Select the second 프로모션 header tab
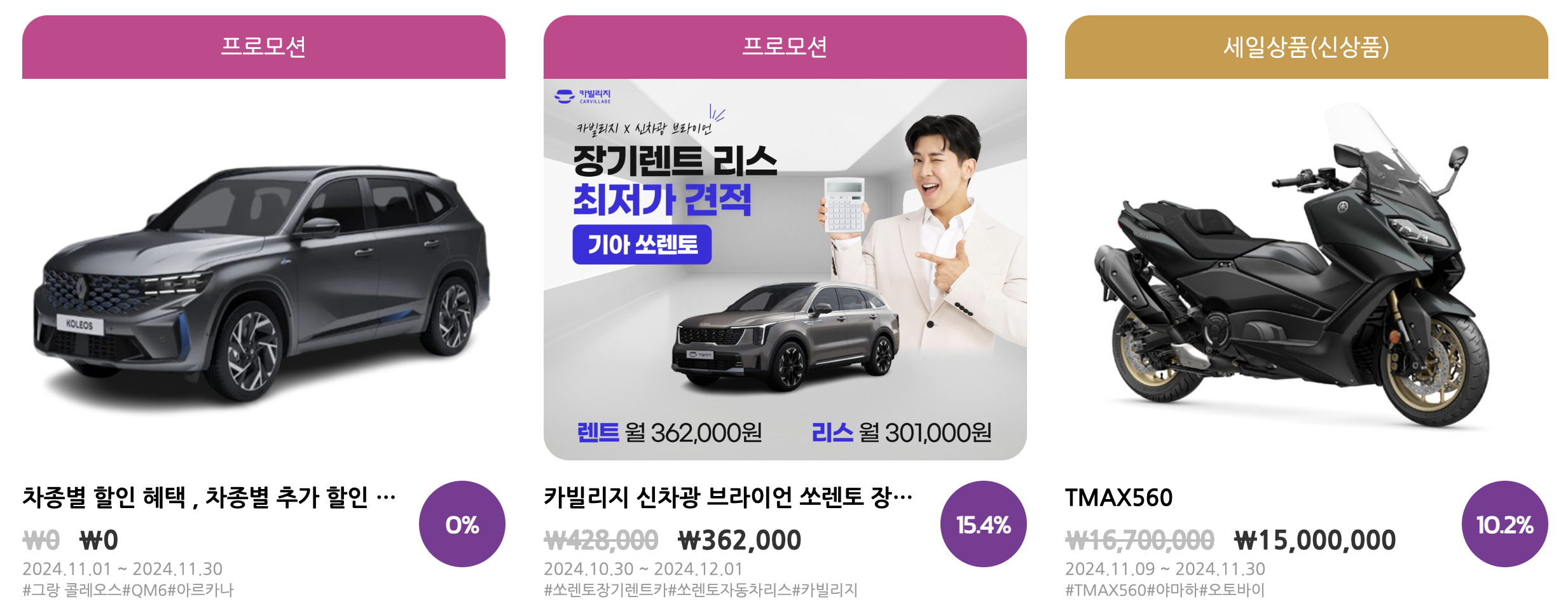The image size is (1568, 613). tap(785, 47)
